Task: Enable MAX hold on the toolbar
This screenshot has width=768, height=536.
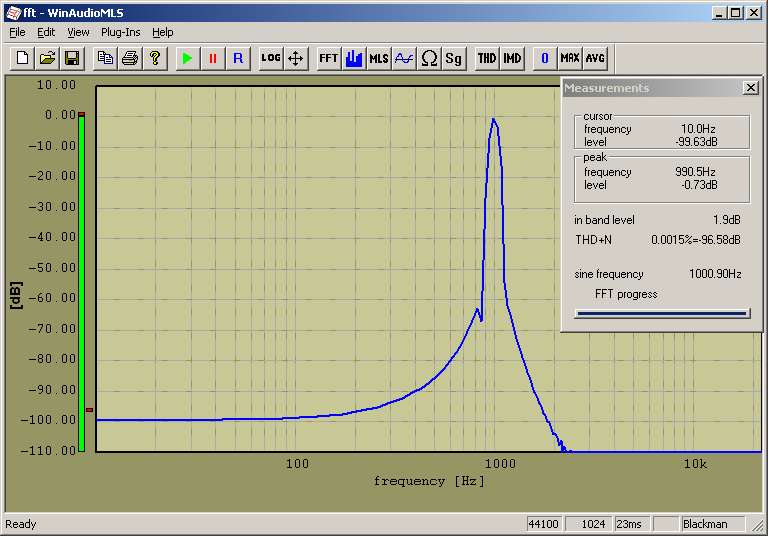Action: tap(570, 58)
